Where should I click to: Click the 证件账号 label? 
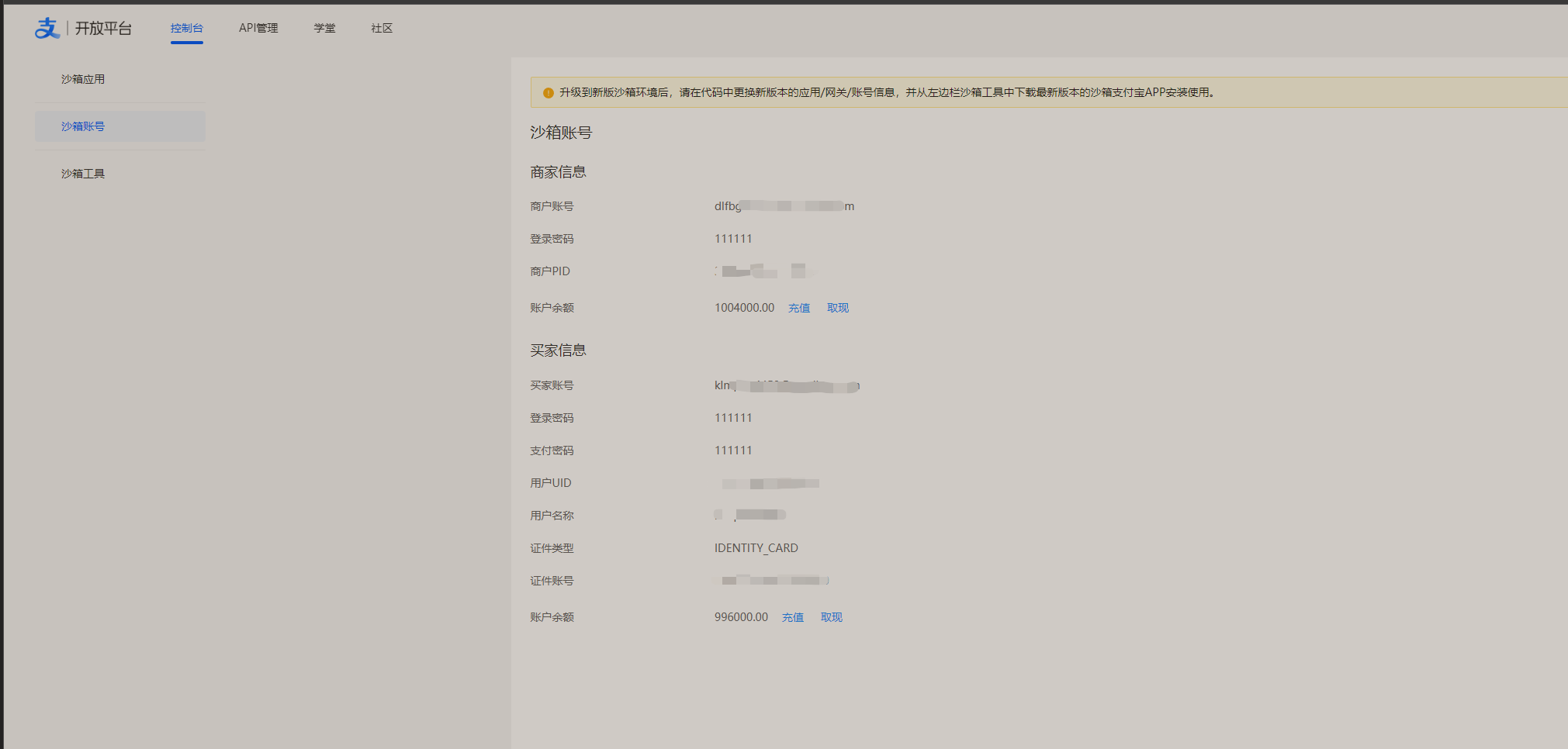tap(552, 581)
